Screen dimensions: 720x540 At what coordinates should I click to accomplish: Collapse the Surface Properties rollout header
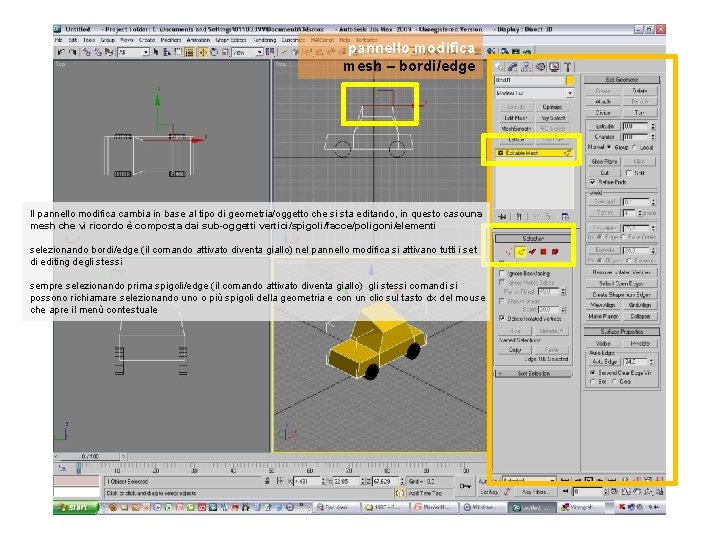pyautogui.click(x=622, y=332)
